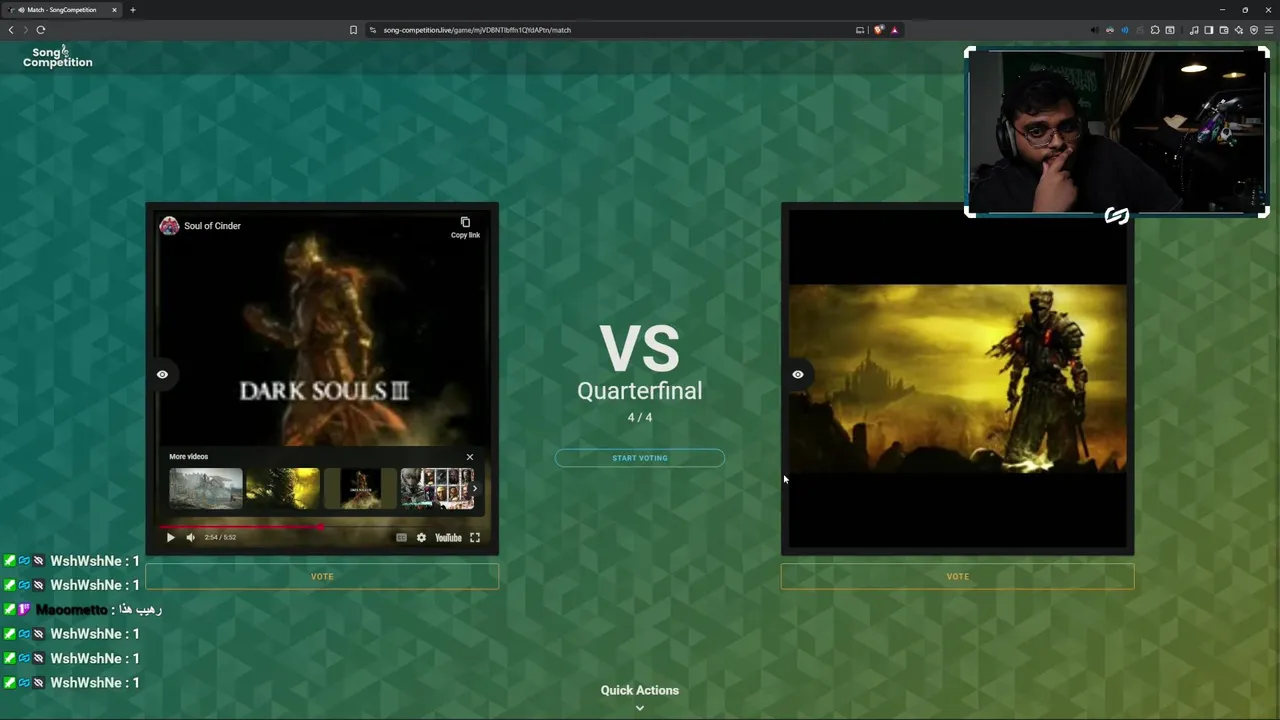1280x720 pixels.
Task: Mute the left YouTube player volume
Action: point(190,538)
